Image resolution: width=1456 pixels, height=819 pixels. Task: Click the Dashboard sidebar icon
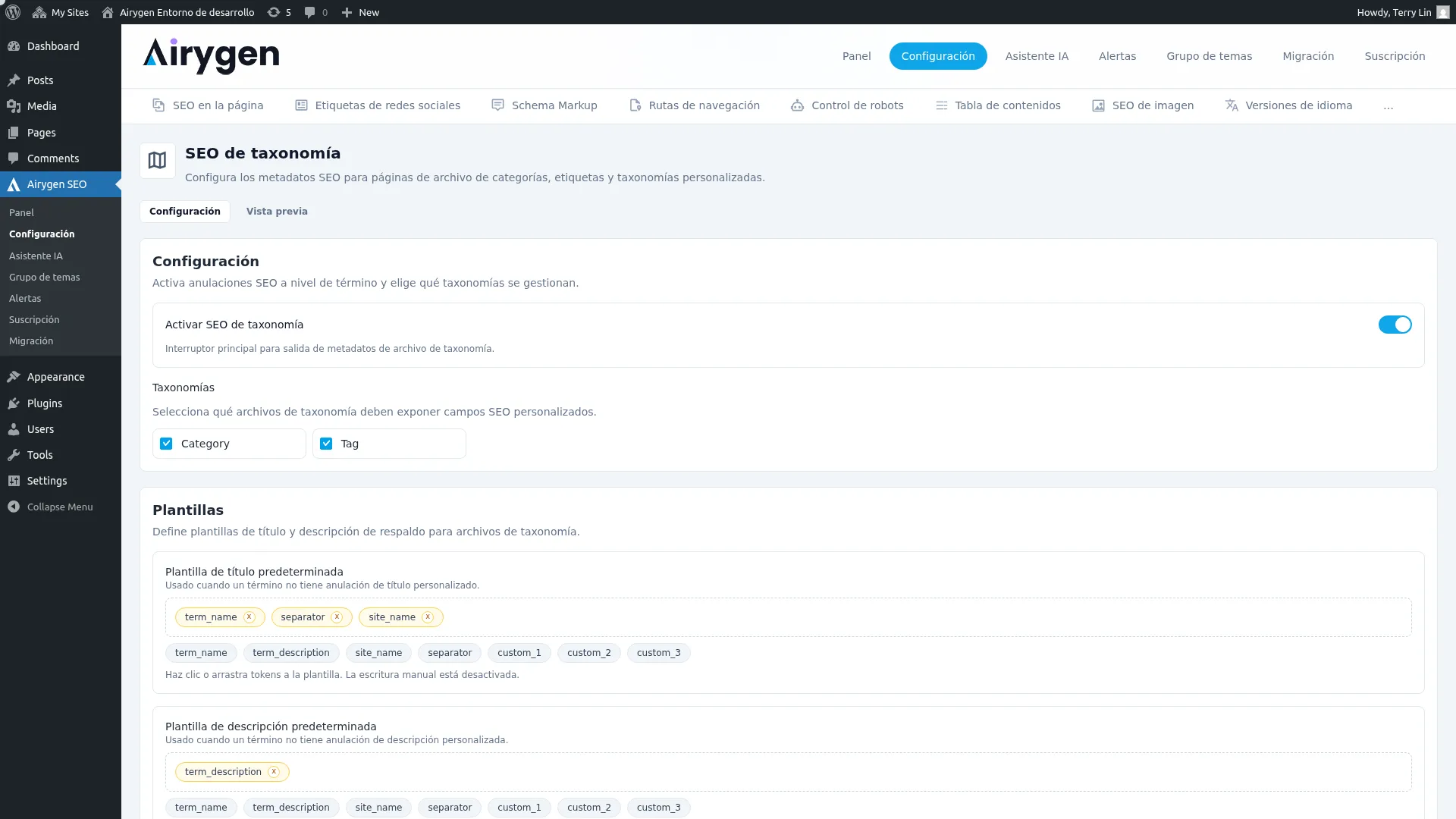14,46
